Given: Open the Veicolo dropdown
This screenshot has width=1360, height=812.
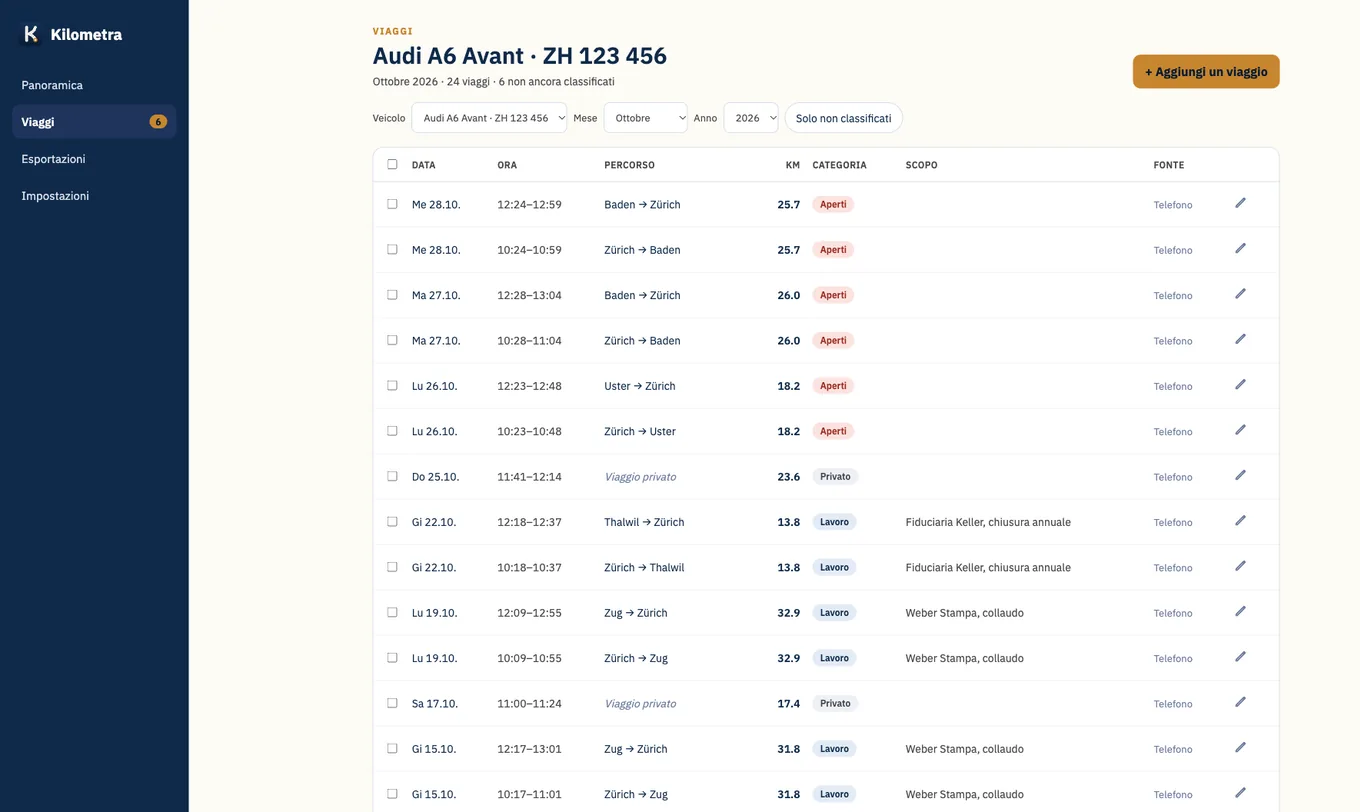Looking at the screenshot, I should coord(489,118).
